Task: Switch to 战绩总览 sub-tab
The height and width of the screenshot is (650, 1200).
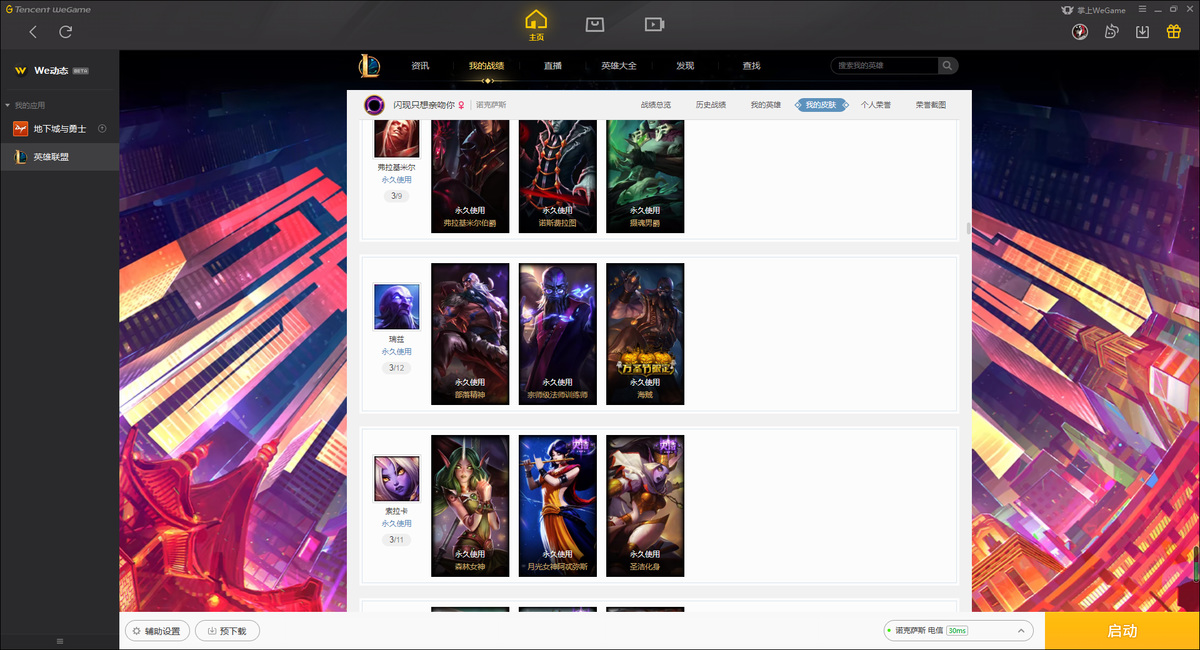Action: 656,104
